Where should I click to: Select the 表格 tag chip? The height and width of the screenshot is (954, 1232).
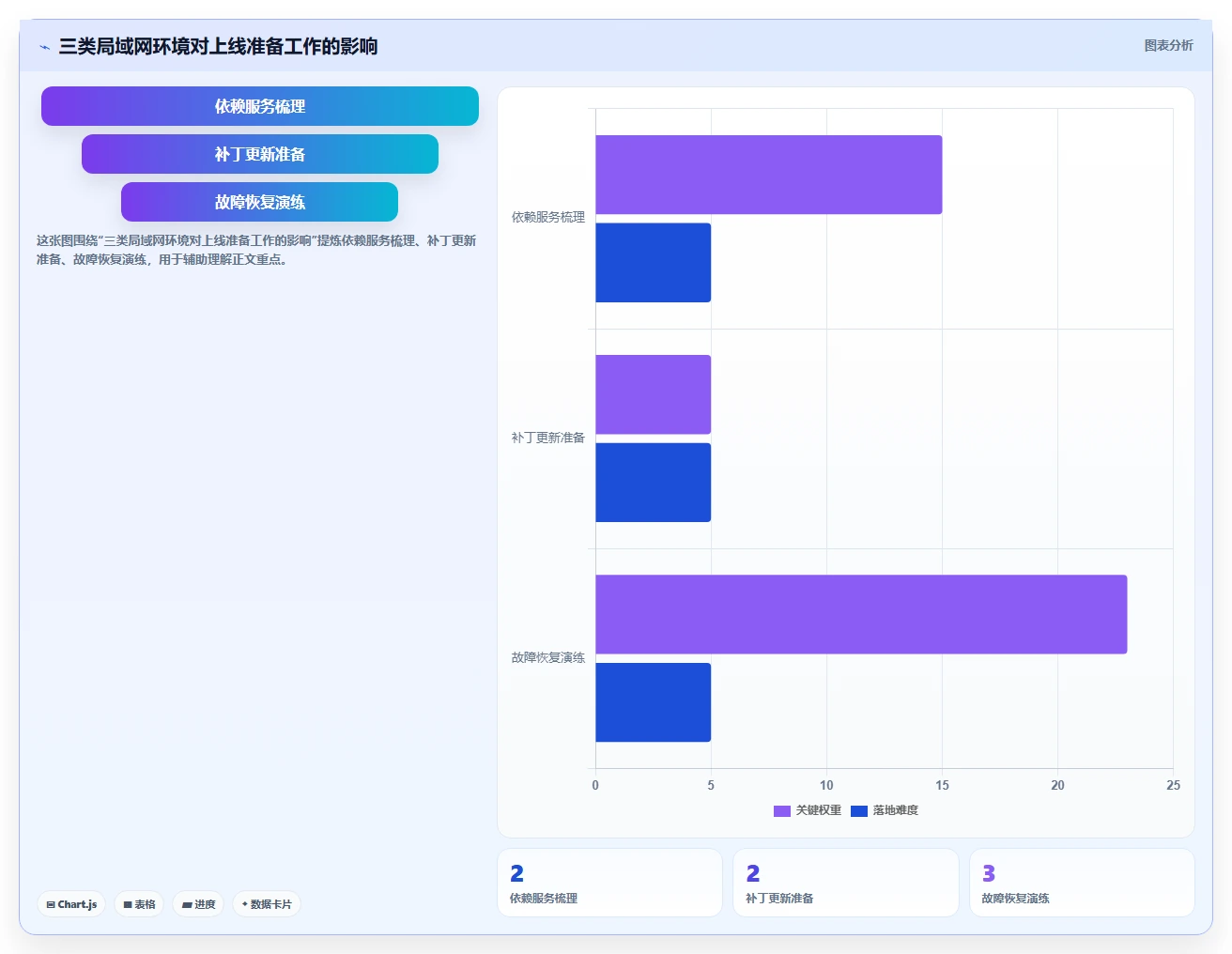(x=139, y=904)
